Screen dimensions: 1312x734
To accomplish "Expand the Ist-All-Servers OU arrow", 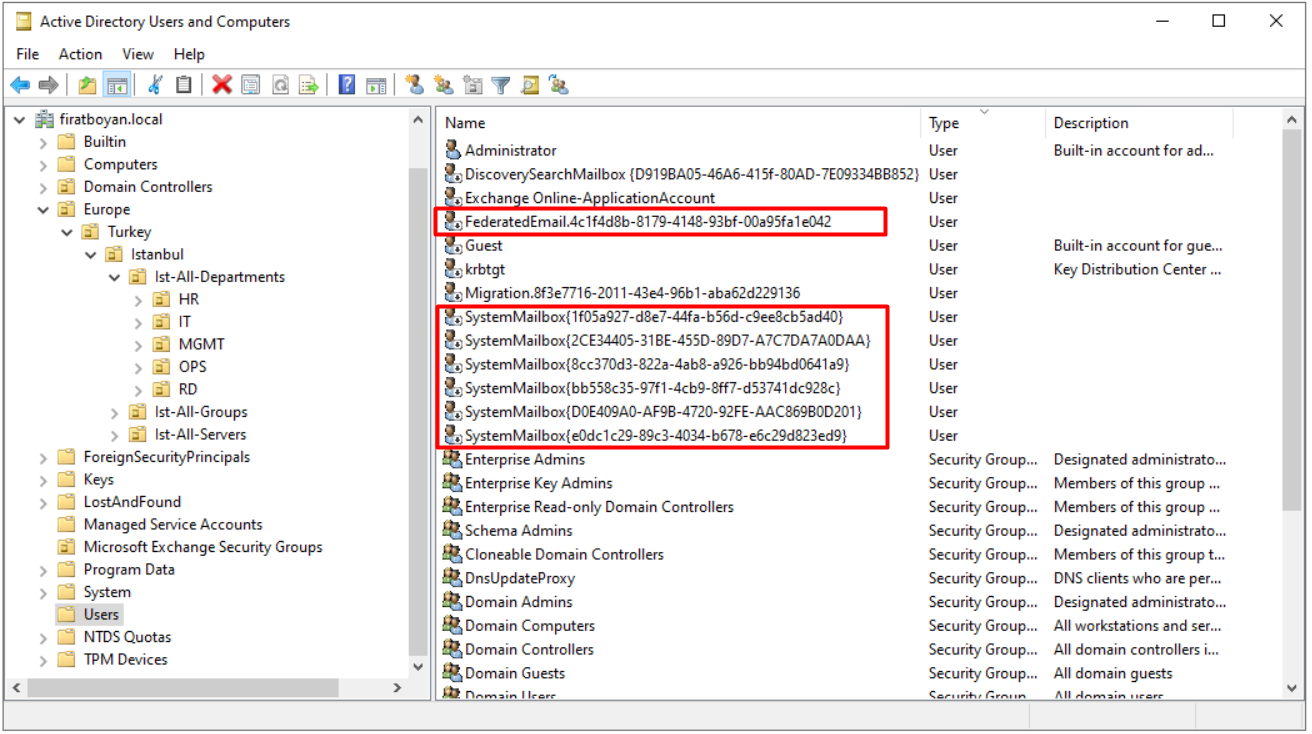I will click(x=115, y=434).
